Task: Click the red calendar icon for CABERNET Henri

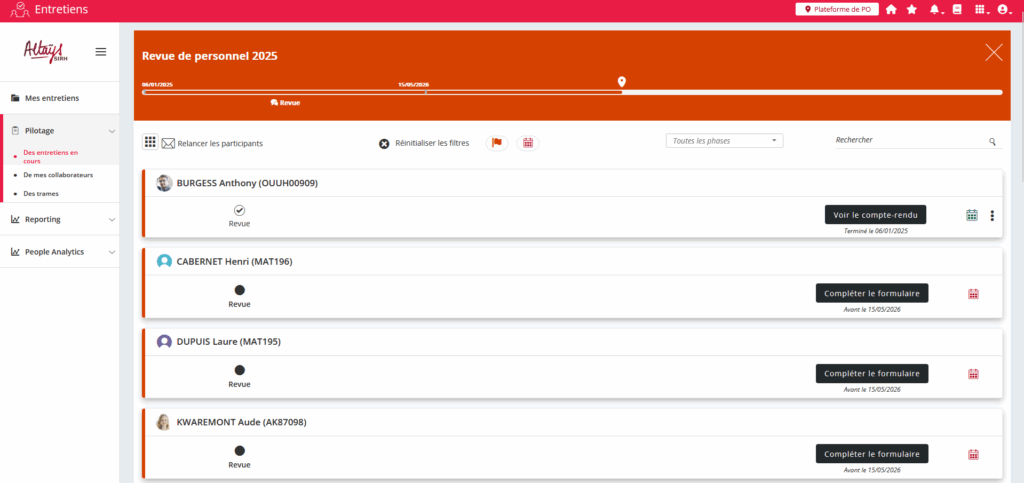Action: click(973, 294)
